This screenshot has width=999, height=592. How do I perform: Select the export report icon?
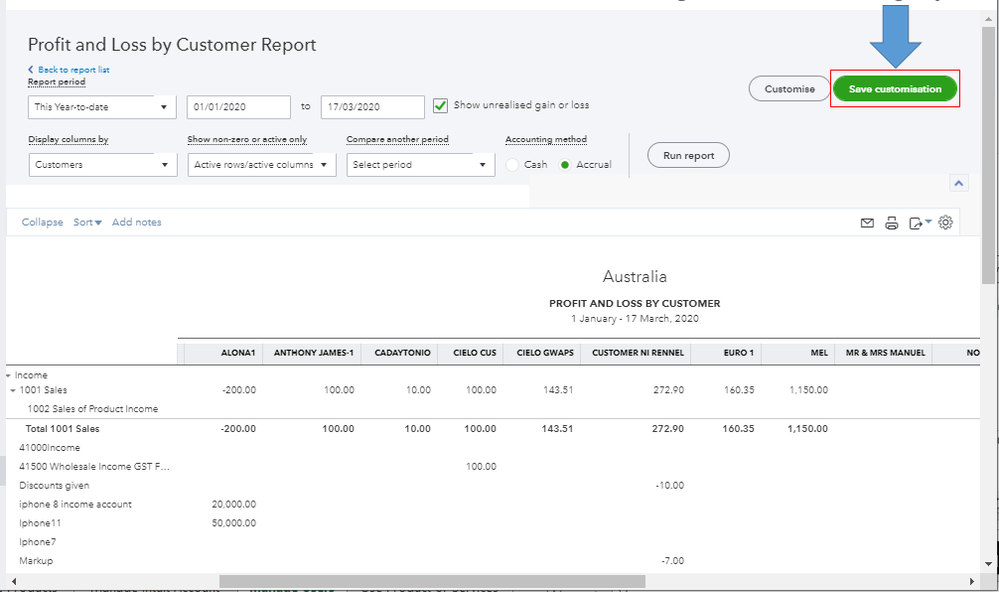point(916,222)
